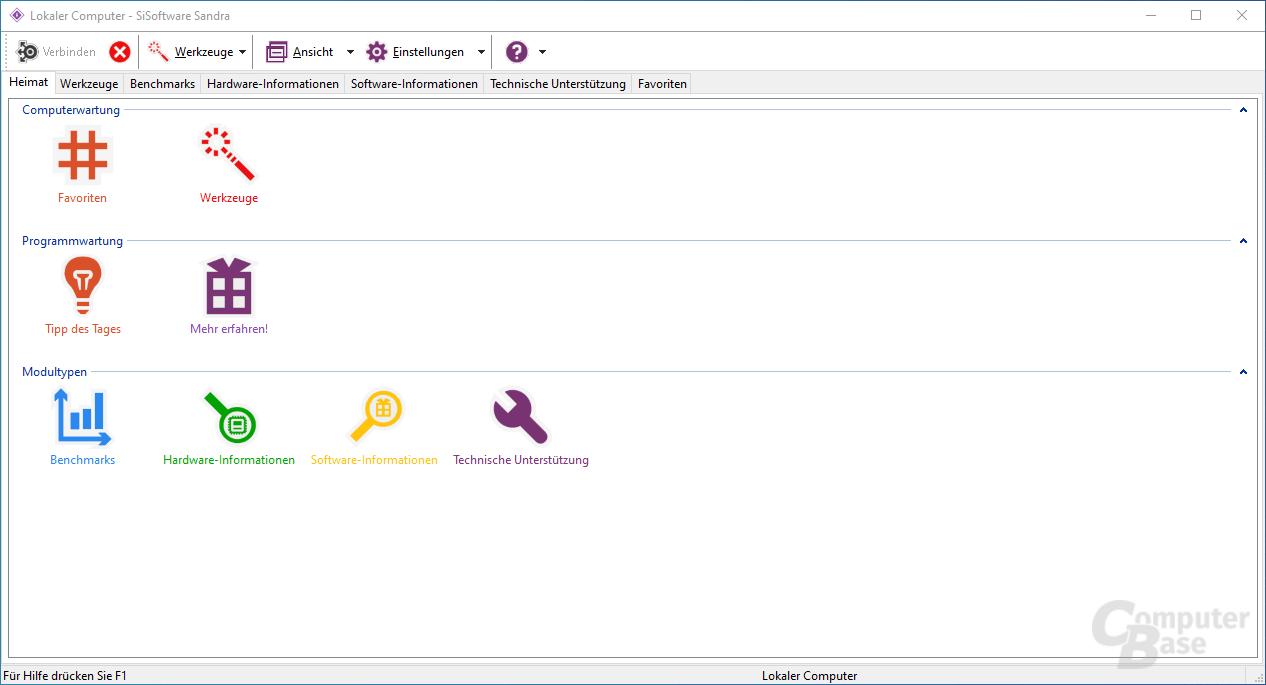Select the Hardware-Informationen magnifier icon
1266x685 pixels.
coord(228,417)
